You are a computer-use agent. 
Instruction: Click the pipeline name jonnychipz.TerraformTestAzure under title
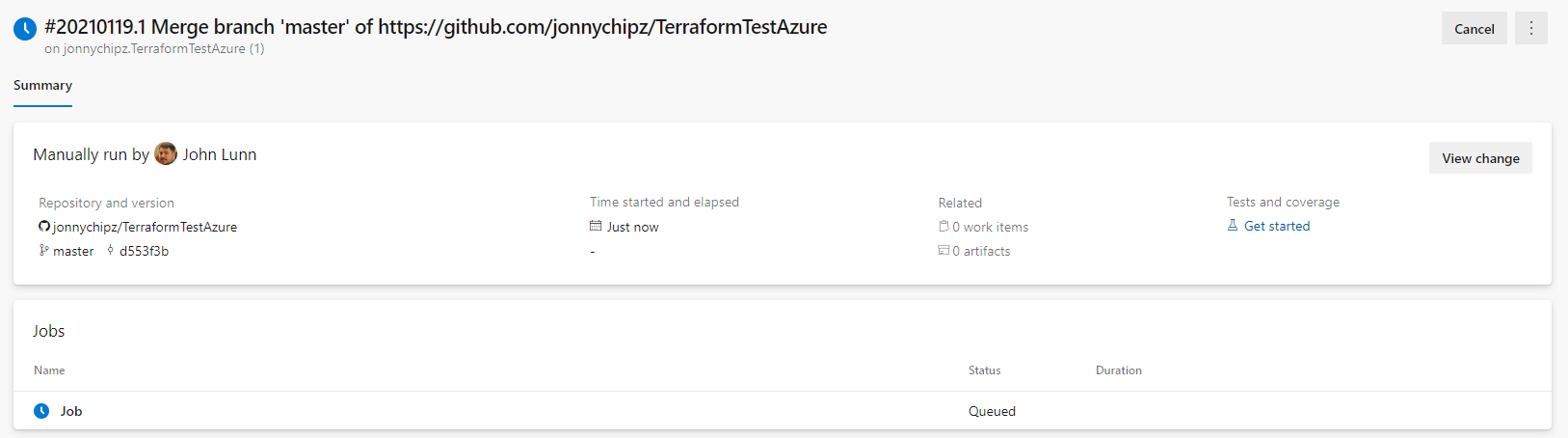(154, 49)
